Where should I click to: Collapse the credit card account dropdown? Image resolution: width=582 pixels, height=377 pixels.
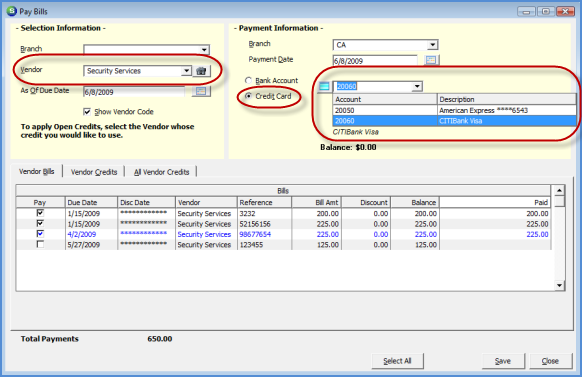[x=417, y=86]
